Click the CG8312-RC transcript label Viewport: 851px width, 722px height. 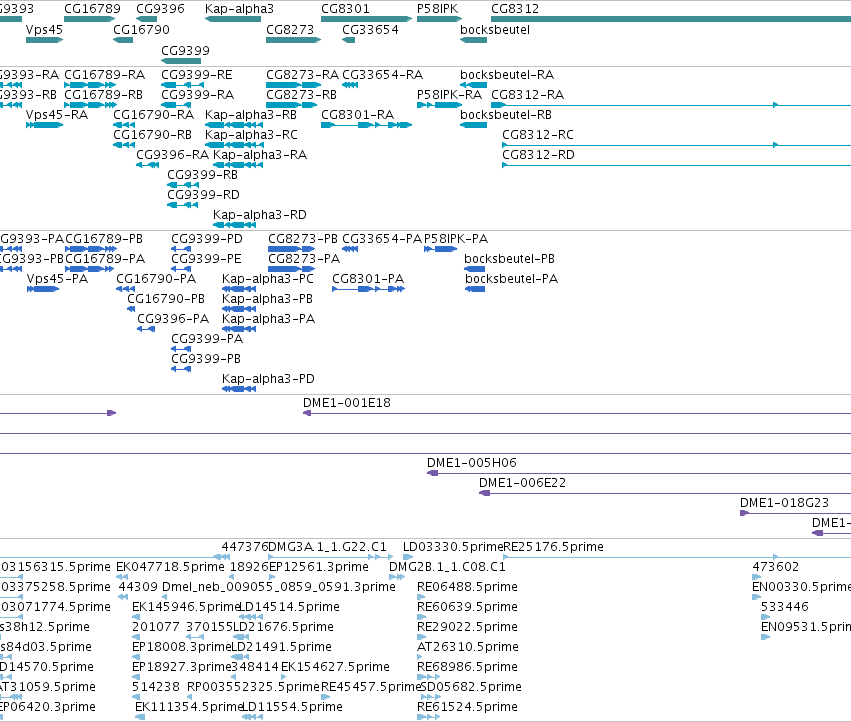[x=538, y=135]
